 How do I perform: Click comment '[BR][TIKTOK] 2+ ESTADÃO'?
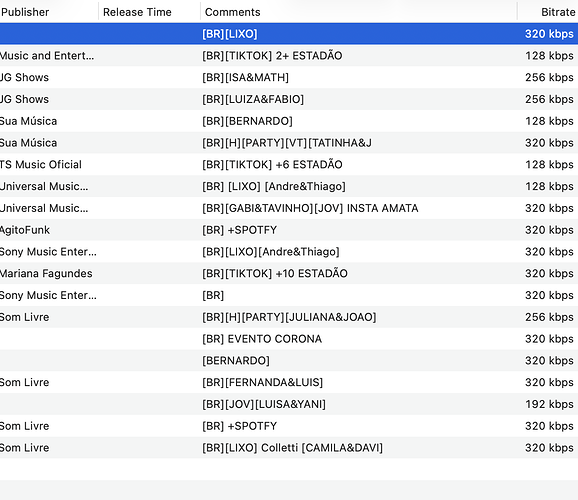[x=272, y=56]
